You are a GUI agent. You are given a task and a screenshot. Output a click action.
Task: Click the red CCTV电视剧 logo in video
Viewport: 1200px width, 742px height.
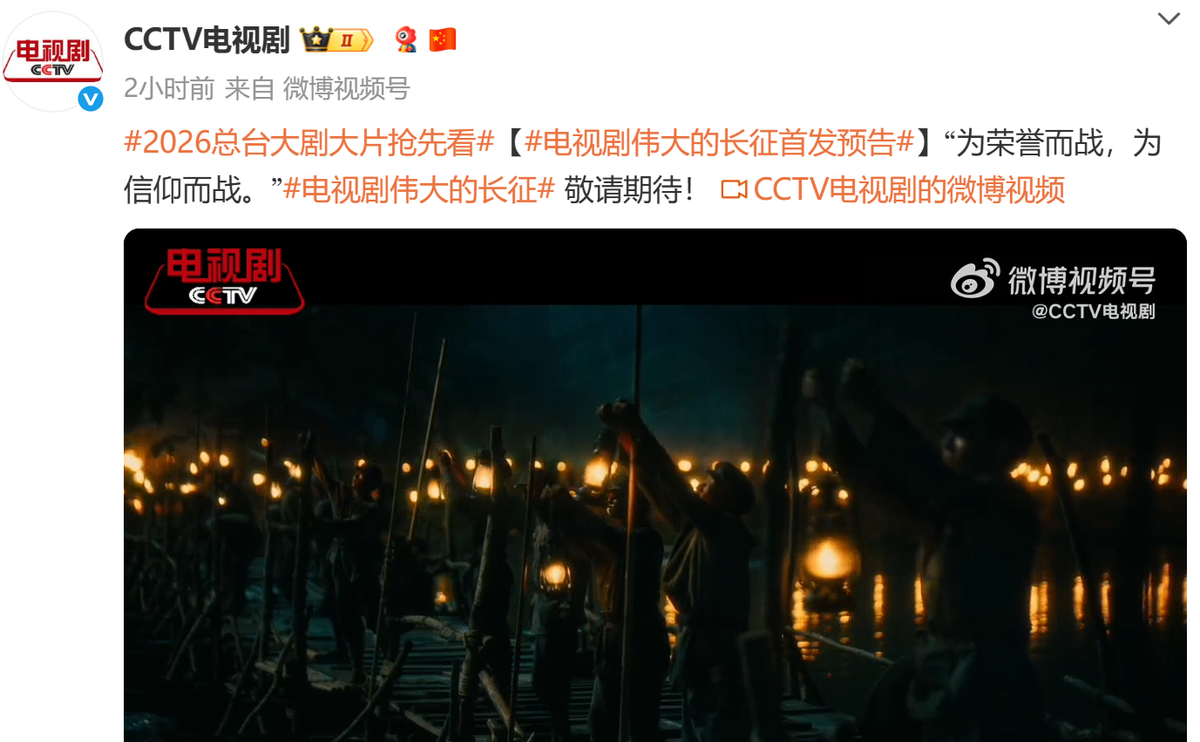pos(224,281)
